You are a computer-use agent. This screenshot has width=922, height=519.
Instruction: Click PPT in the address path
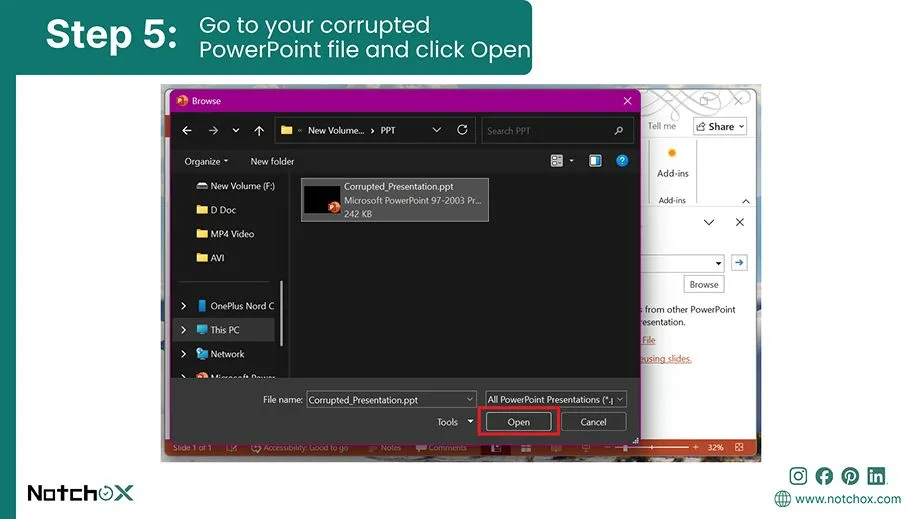click(387, 130)
